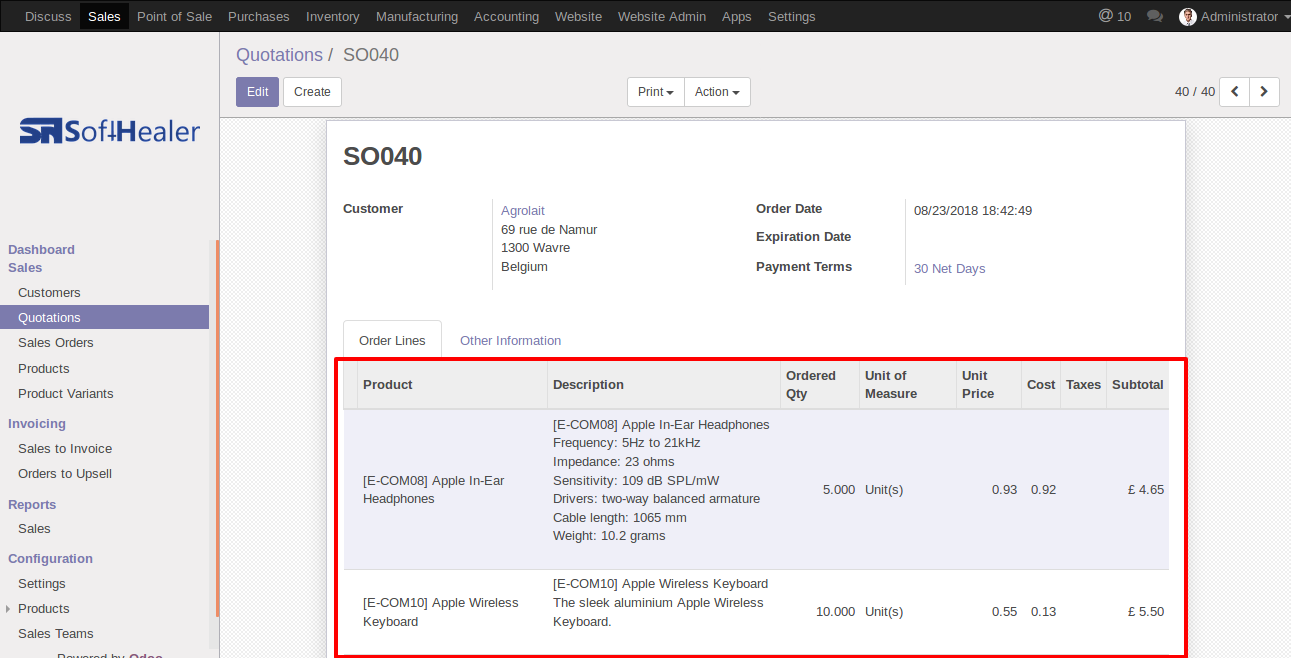Click the Create button
Image resolution: width=1291 pixels, height=658 pixels.
click(312, 92)
